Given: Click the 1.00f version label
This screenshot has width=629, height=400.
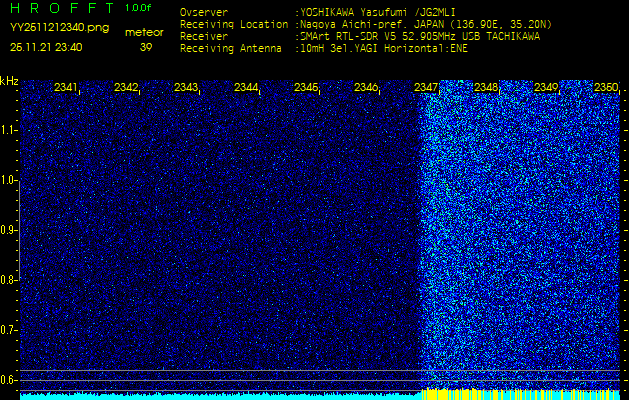Looking at the screenshot, I should pos(139,8).
